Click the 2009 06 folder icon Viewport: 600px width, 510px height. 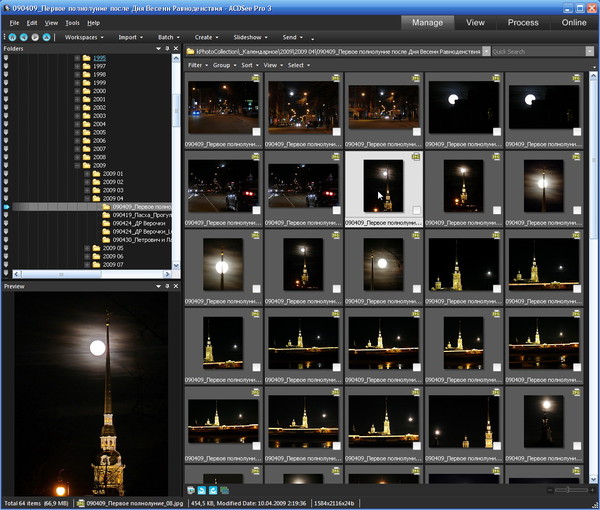[x=96, y=256]
